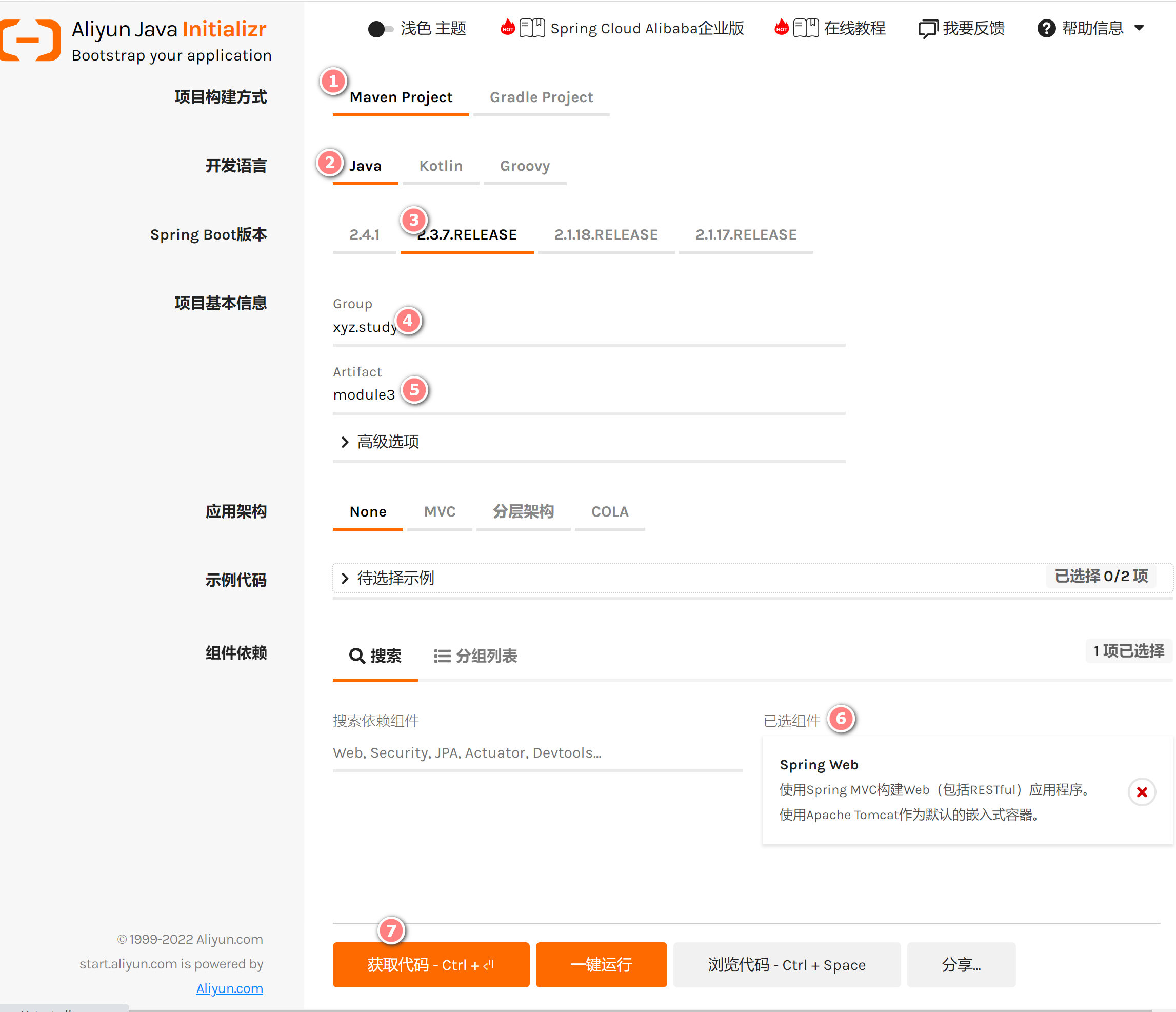The image size is (1176, 1012).
Task: Click the Artifact input field module3
Action: pyautogui.click(x=589, y=395)
